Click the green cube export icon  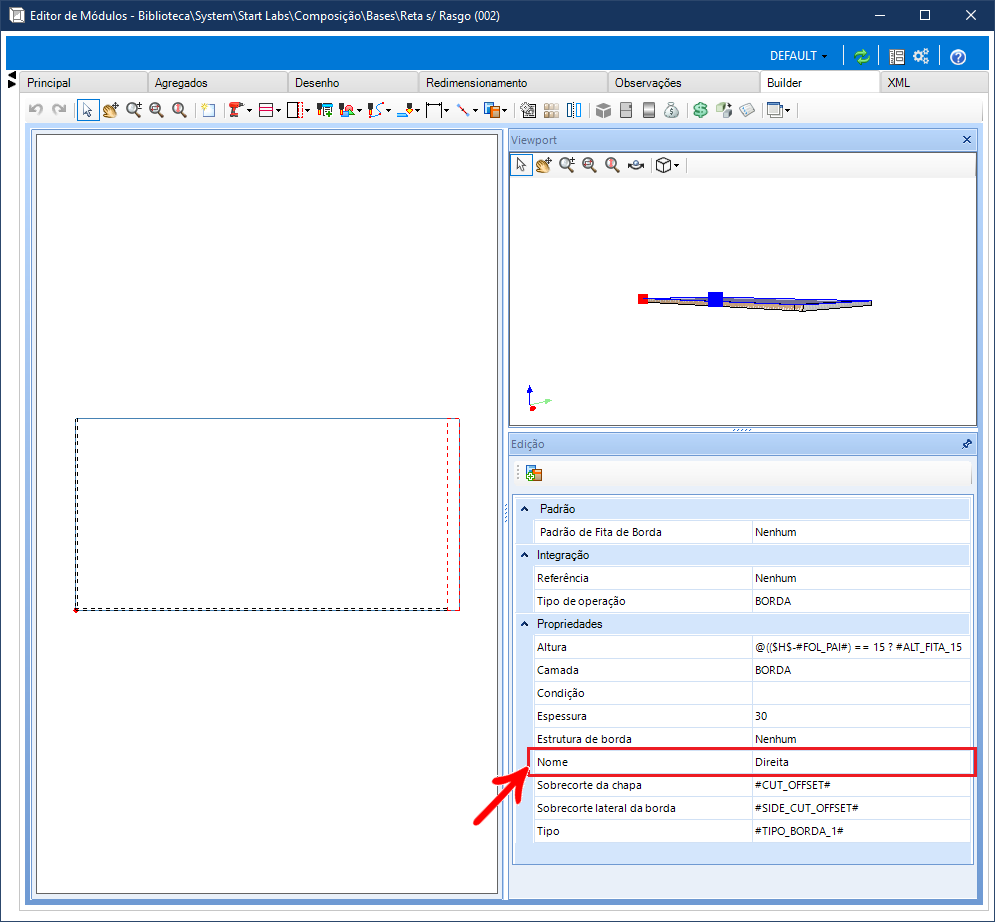click(724, 110)
